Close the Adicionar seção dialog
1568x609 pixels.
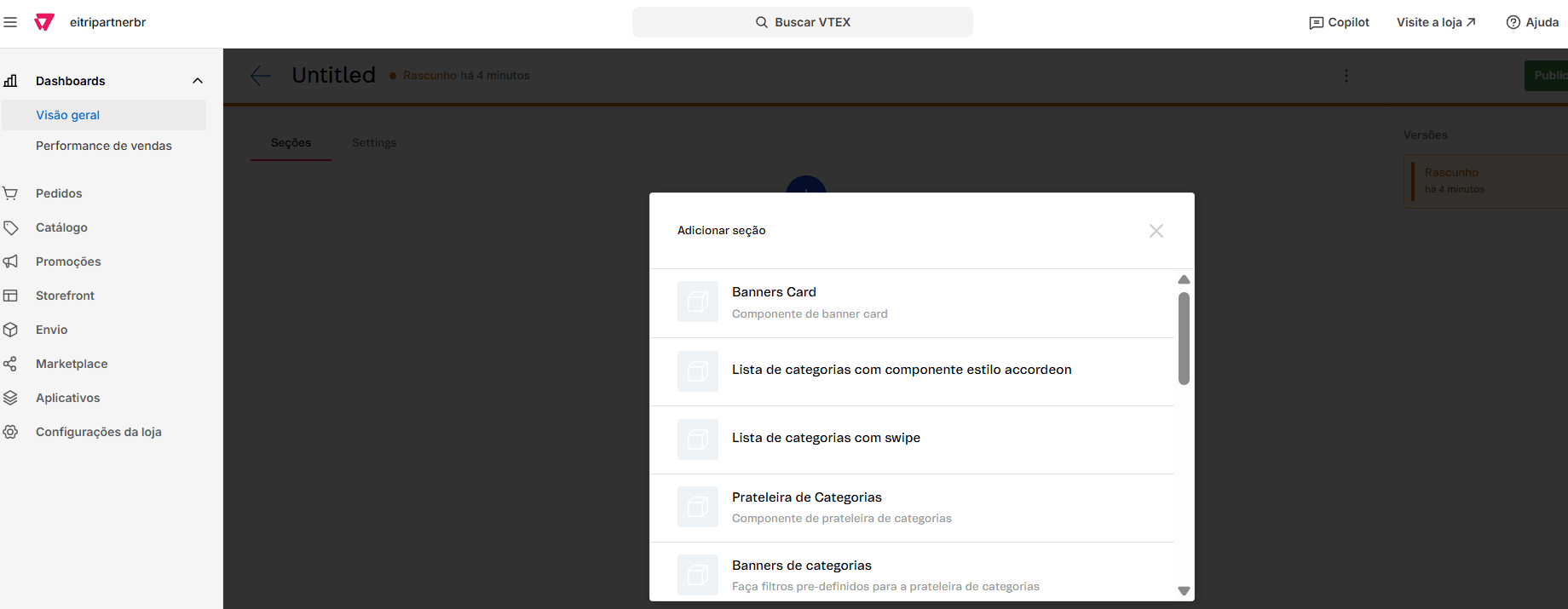pyautogui.click(x=1156, y=231)
